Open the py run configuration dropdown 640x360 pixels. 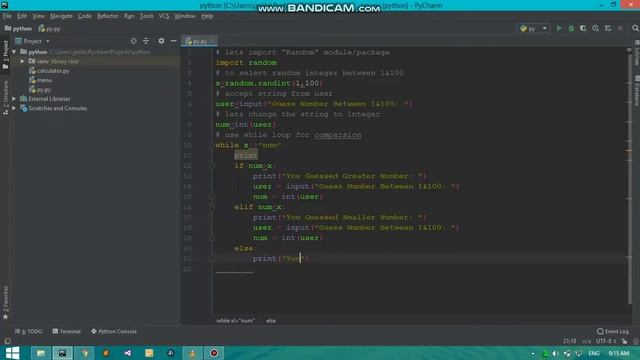534,29
